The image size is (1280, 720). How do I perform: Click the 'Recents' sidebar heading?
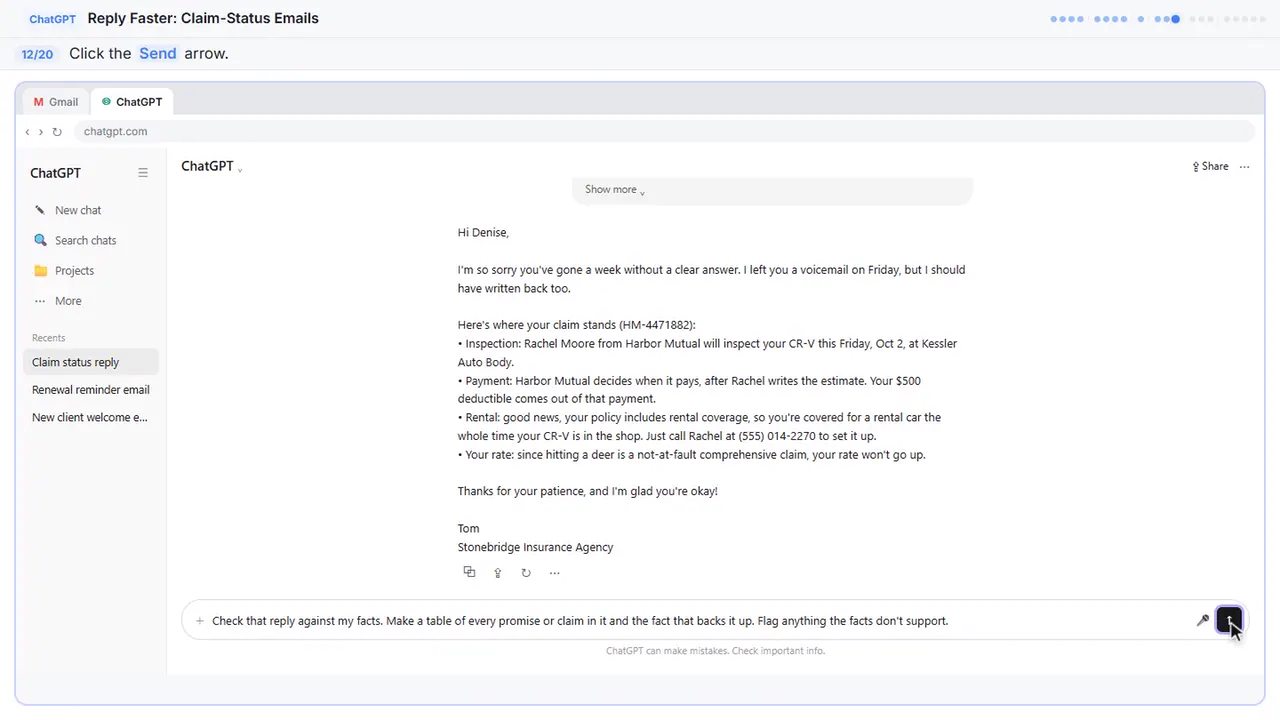click(48, 338)
